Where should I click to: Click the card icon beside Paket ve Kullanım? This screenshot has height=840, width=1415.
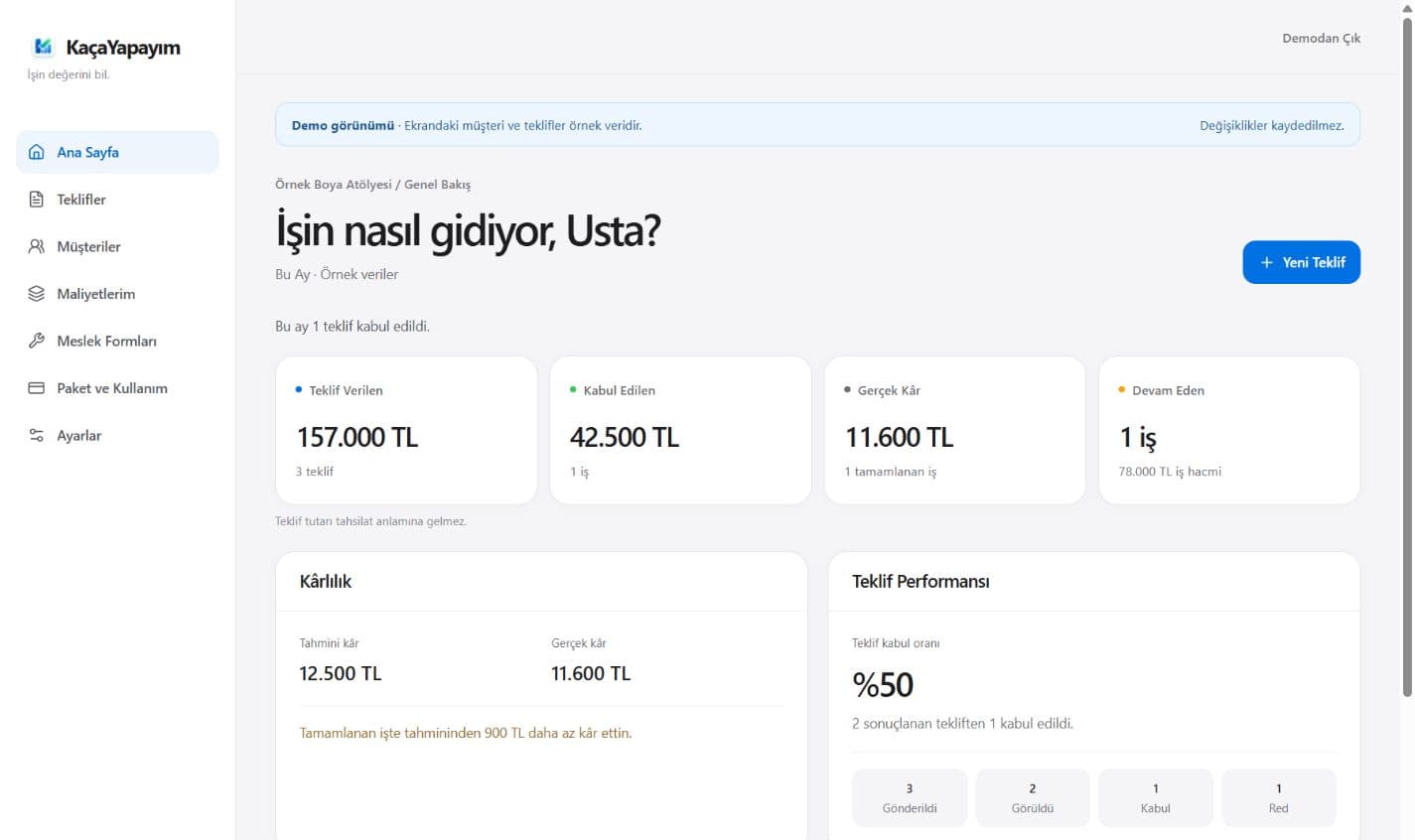tap(37, 388)
